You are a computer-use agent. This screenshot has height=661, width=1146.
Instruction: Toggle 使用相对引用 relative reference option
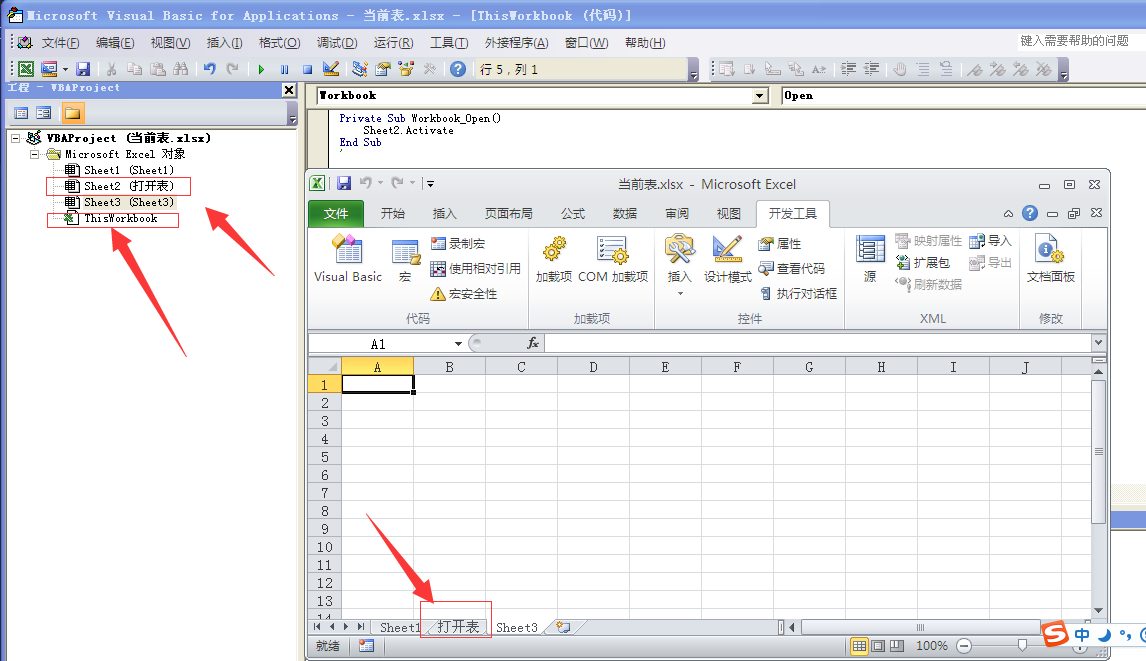click(x=476, y=268)
